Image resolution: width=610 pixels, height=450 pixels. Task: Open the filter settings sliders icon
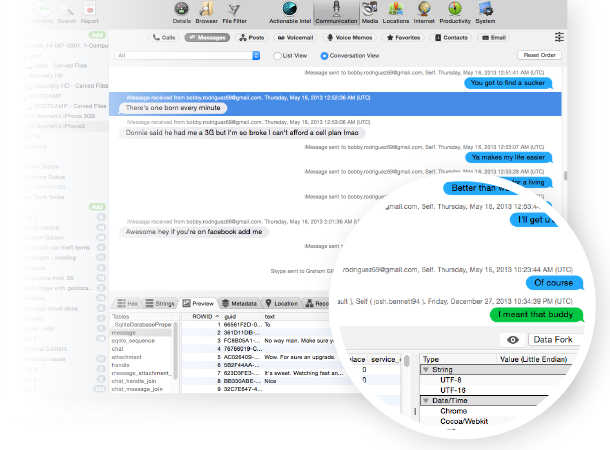[x=559, y=37]
